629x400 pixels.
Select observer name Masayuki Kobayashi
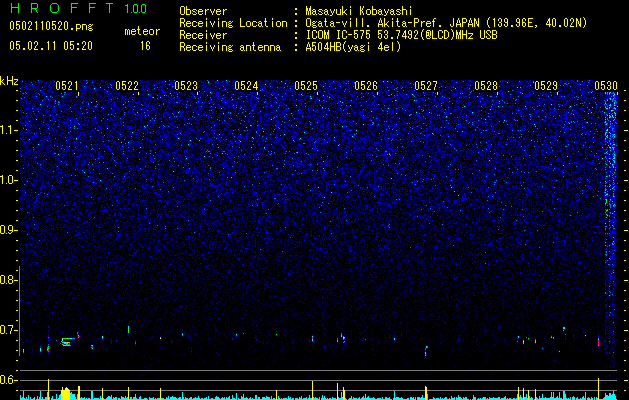click(359, 11)
